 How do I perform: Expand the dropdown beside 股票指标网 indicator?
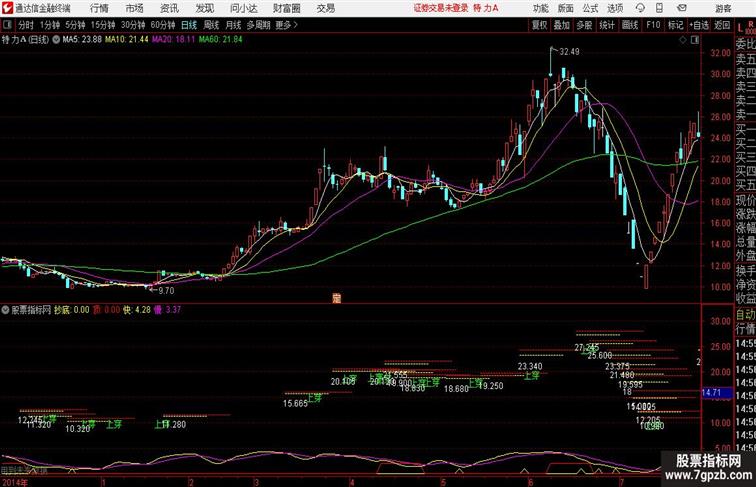pos(6,310)
